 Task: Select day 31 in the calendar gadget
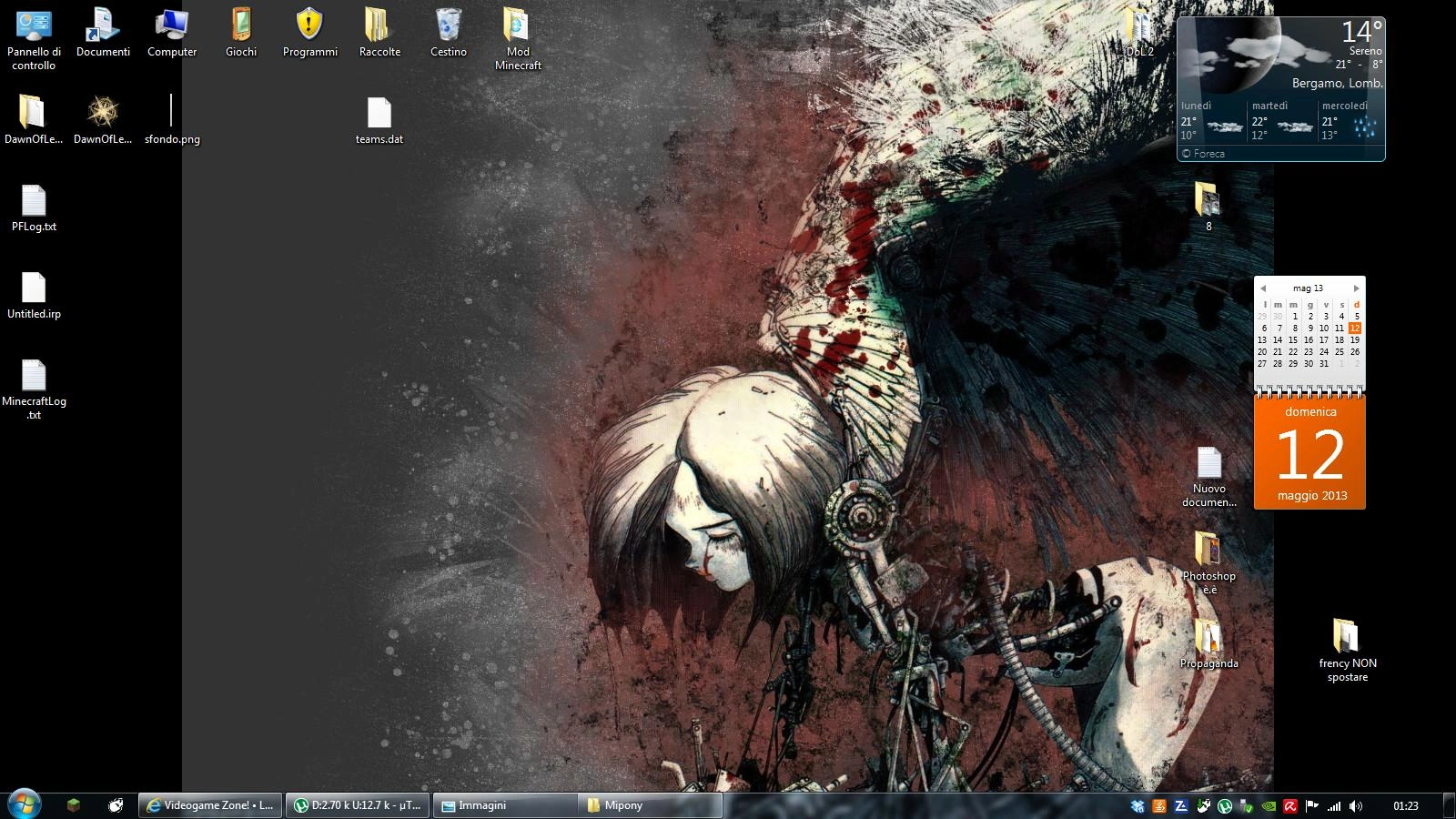pos(1324,364)
